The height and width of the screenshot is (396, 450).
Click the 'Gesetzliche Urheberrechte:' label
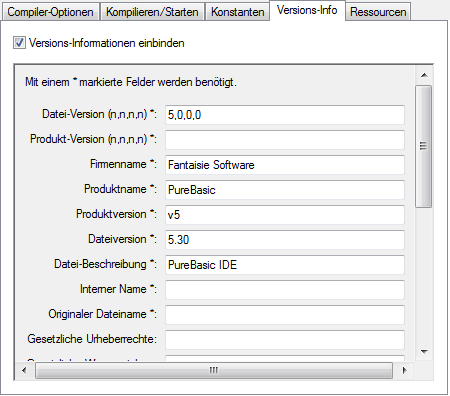92,339
